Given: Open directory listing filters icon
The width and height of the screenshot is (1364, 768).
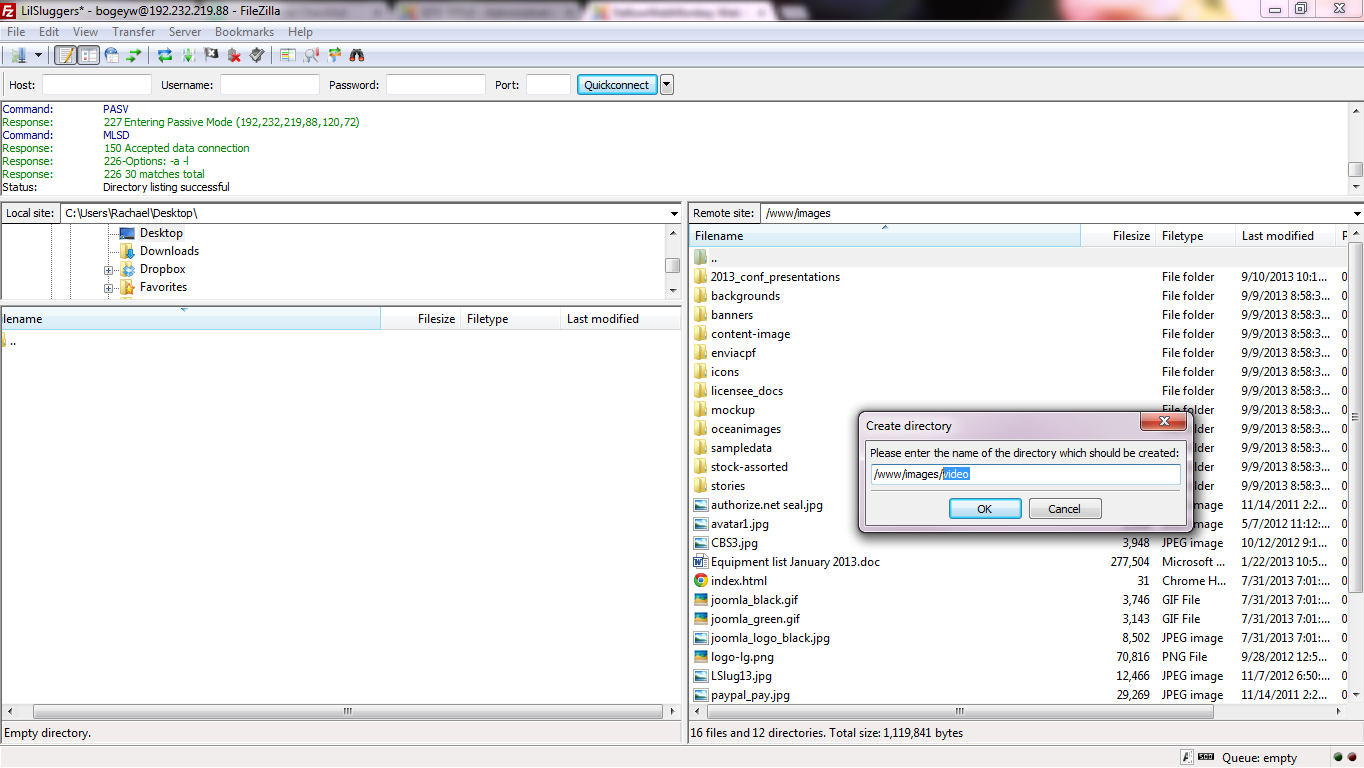Looking at the screenshot, I should tap(288, 55).
